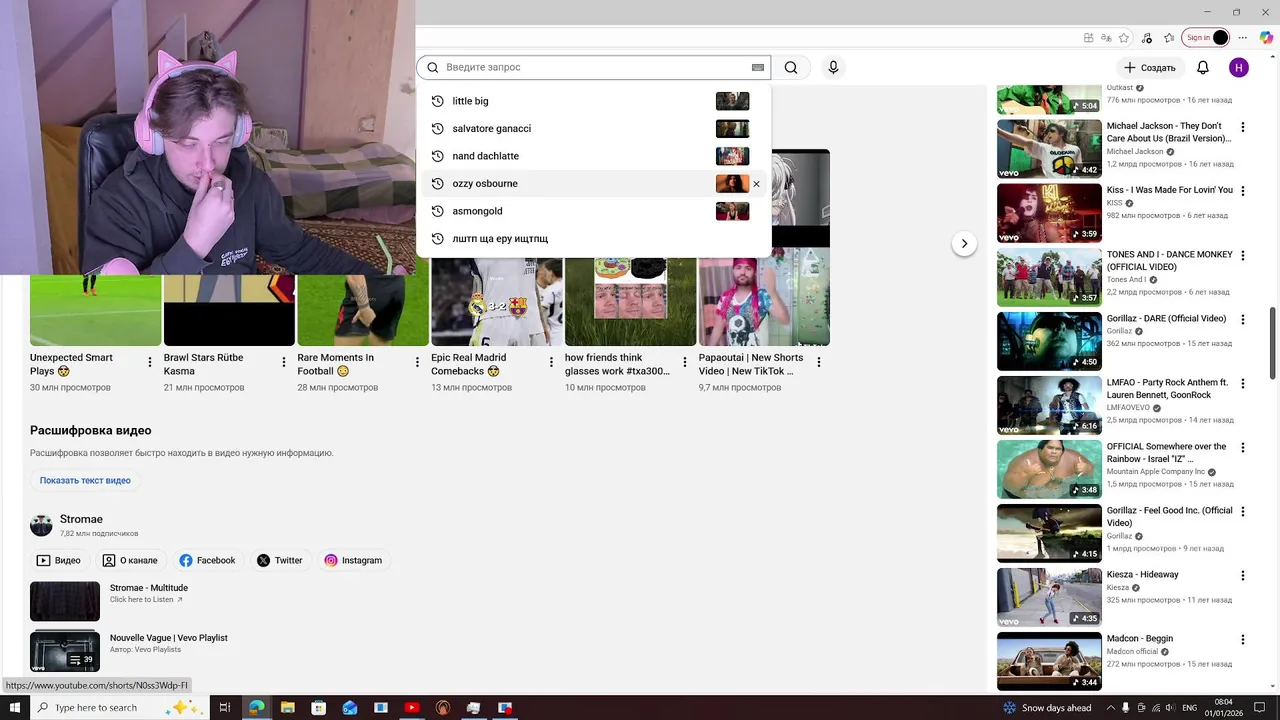The width and height of the screenshot is (1280, 720).
Task: Open options for 'Papaoutai New Shorts Video'
Action: [819, 362]
